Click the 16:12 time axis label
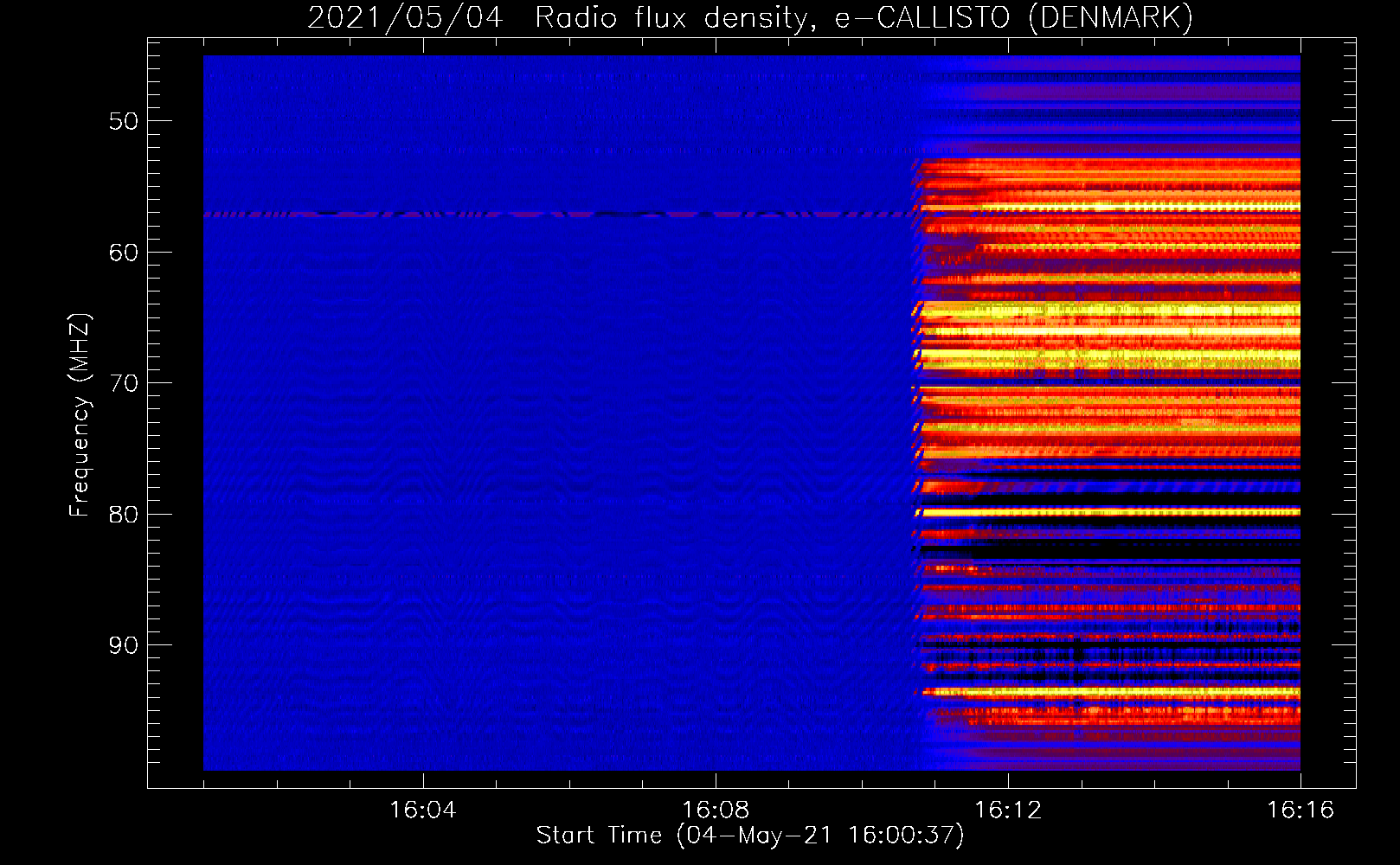 (x=1008, y=811)
